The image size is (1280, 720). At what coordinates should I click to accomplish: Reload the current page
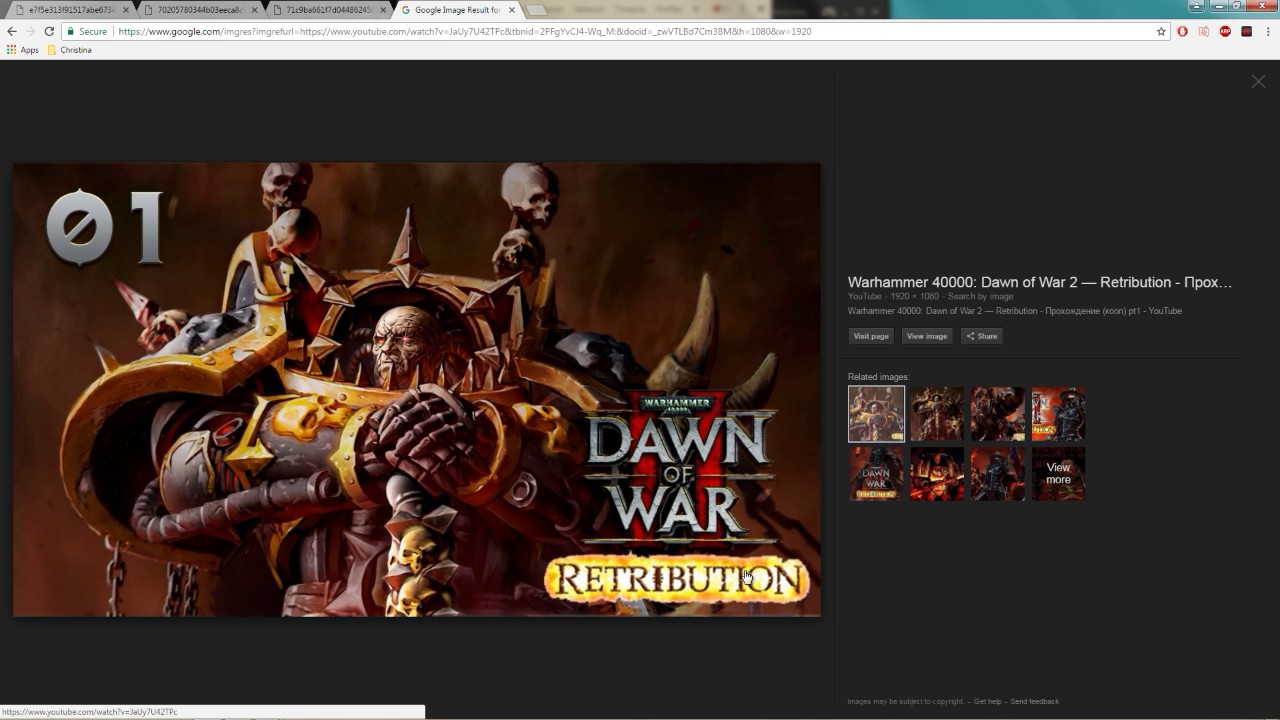[x=49, y=31]
